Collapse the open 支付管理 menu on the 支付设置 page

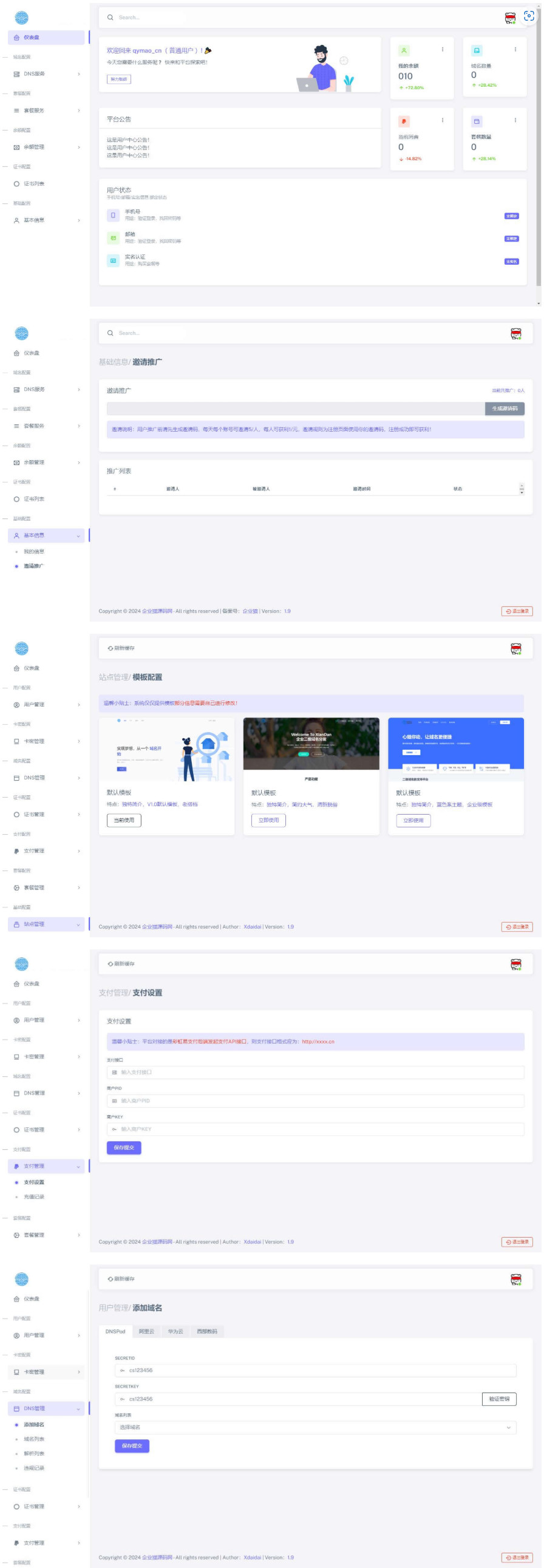point(78,1166)
